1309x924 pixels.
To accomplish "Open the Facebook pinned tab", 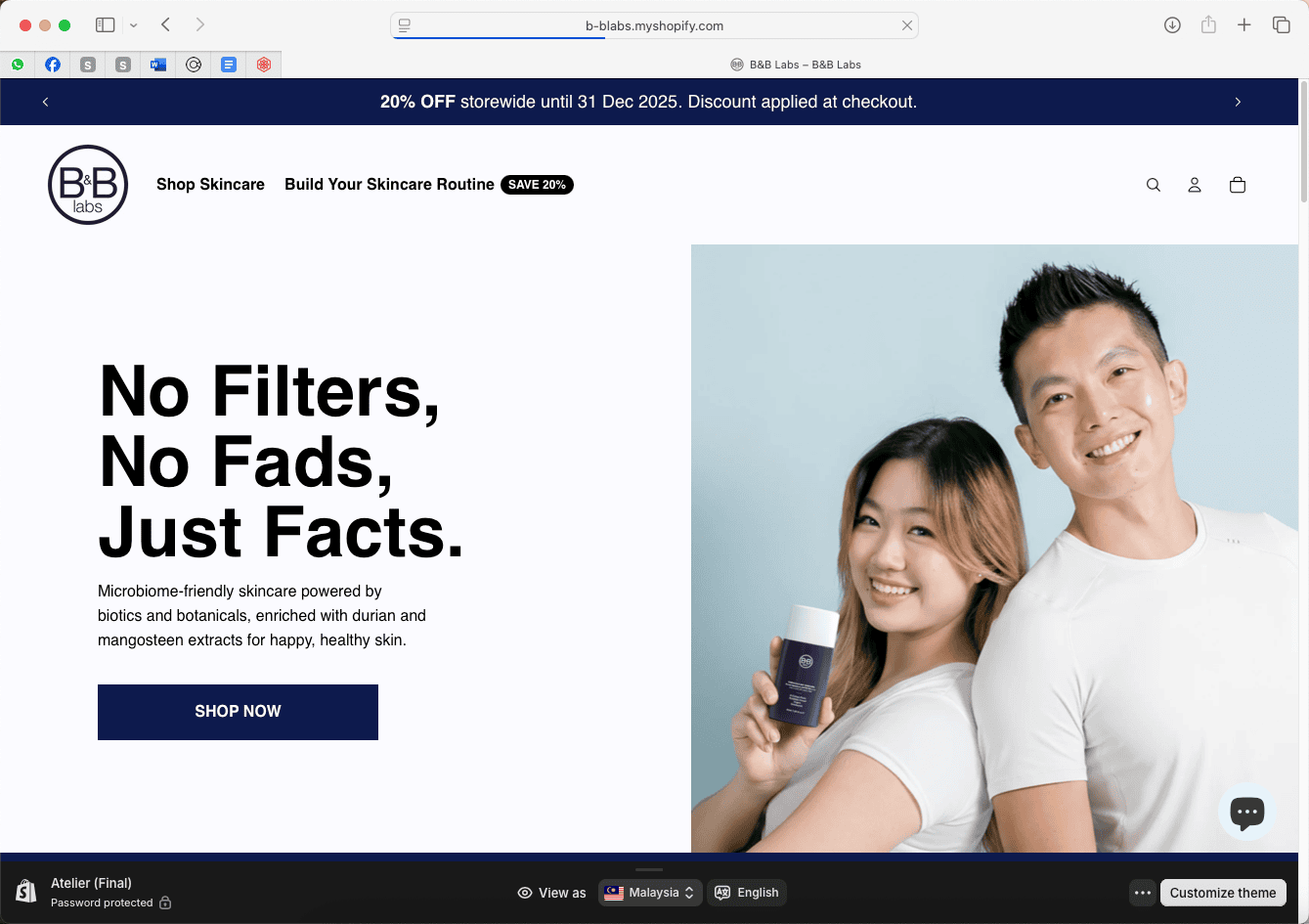I will (x=53, y=65).
